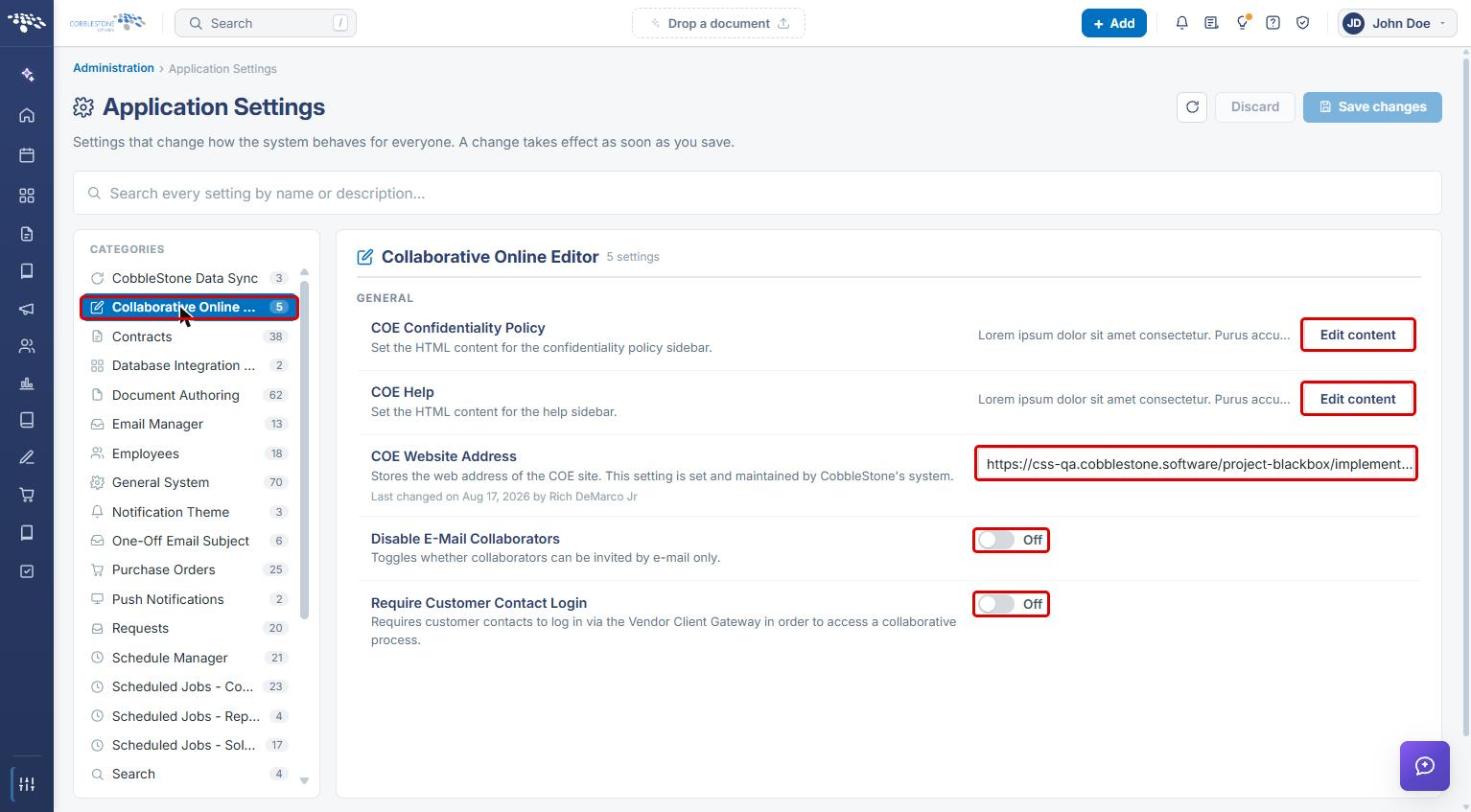Screen dimensions: 1471x812
Task: Select the General System category
Action: [x=189, y=483]
